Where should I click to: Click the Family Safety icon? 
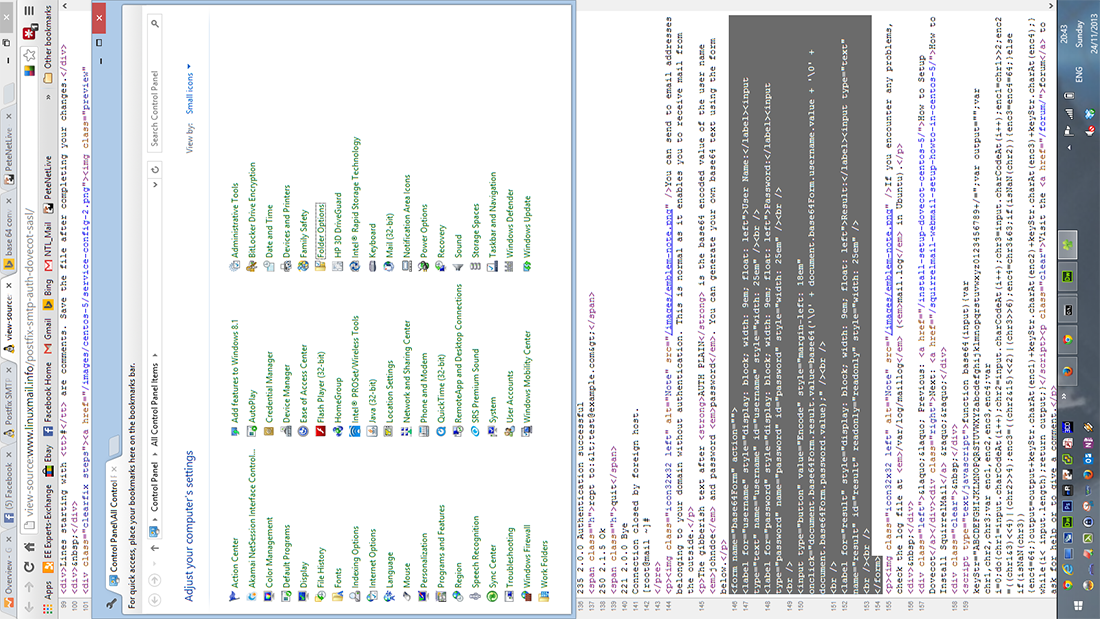click(x=303, y=266)
